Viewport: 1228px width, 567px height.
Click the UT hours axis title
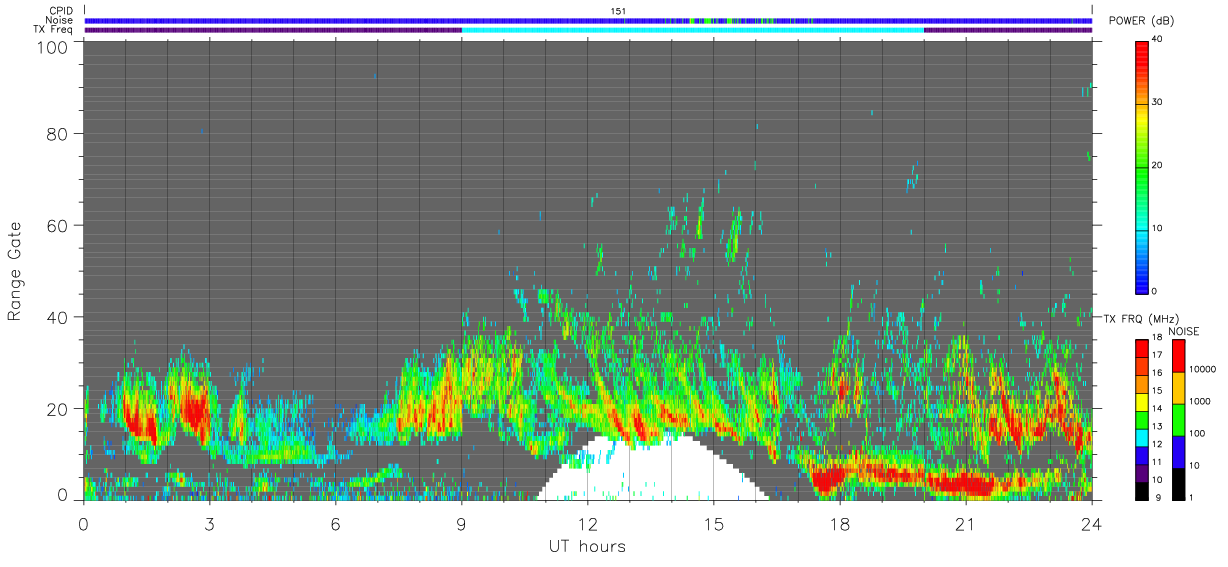point(587,547)
